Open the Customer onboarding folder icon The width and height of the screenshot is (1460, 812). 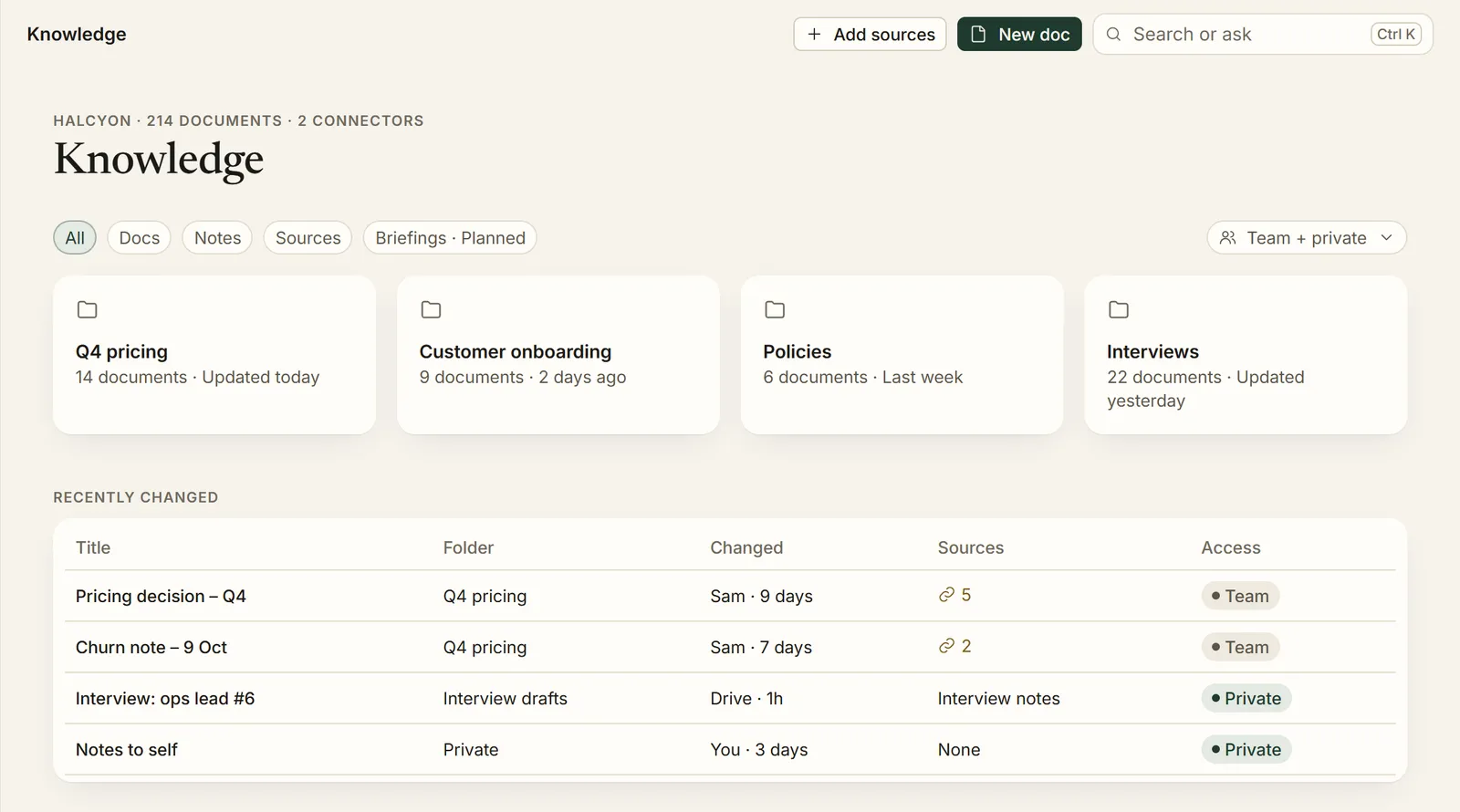431,310
